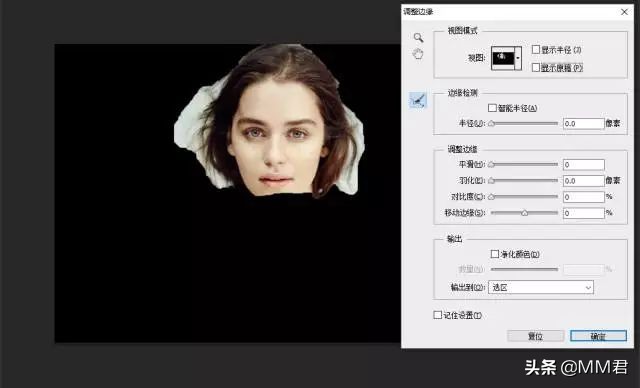Screen dimensions: 640x388
Task: Enable the 净化颜色 checkbox
Action: pos(495,254)
